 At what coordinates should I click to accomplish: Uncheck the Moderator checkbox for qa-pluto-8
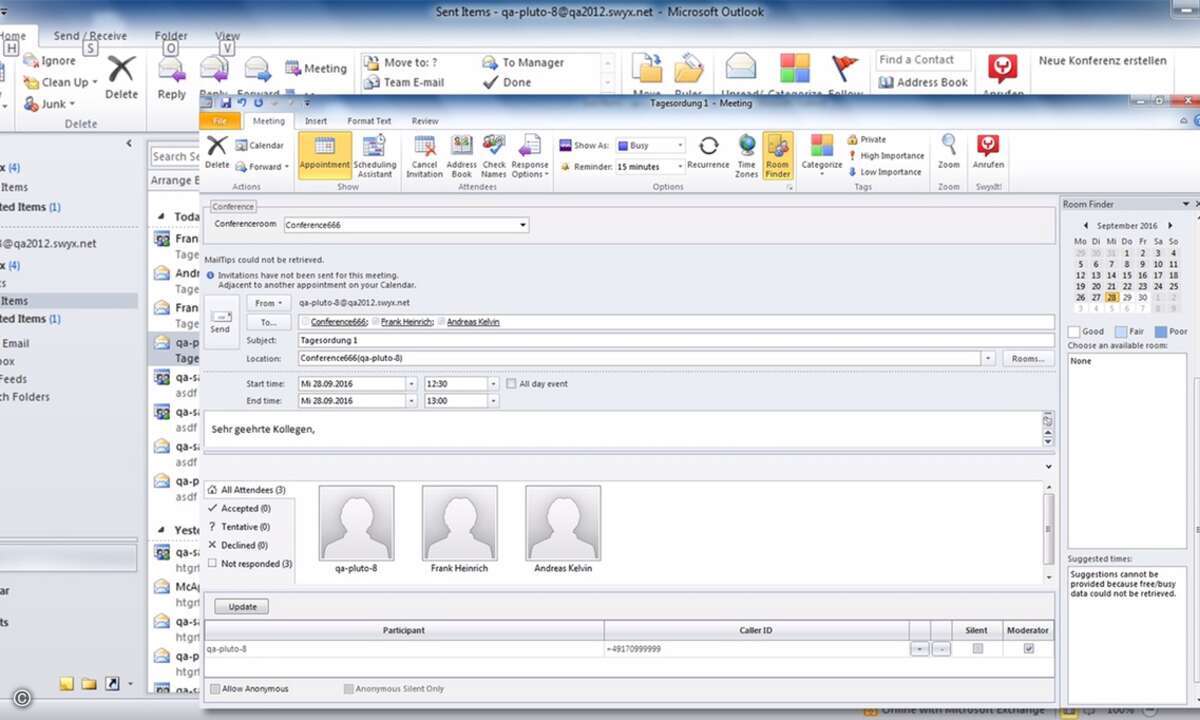tap(1028, 649)
